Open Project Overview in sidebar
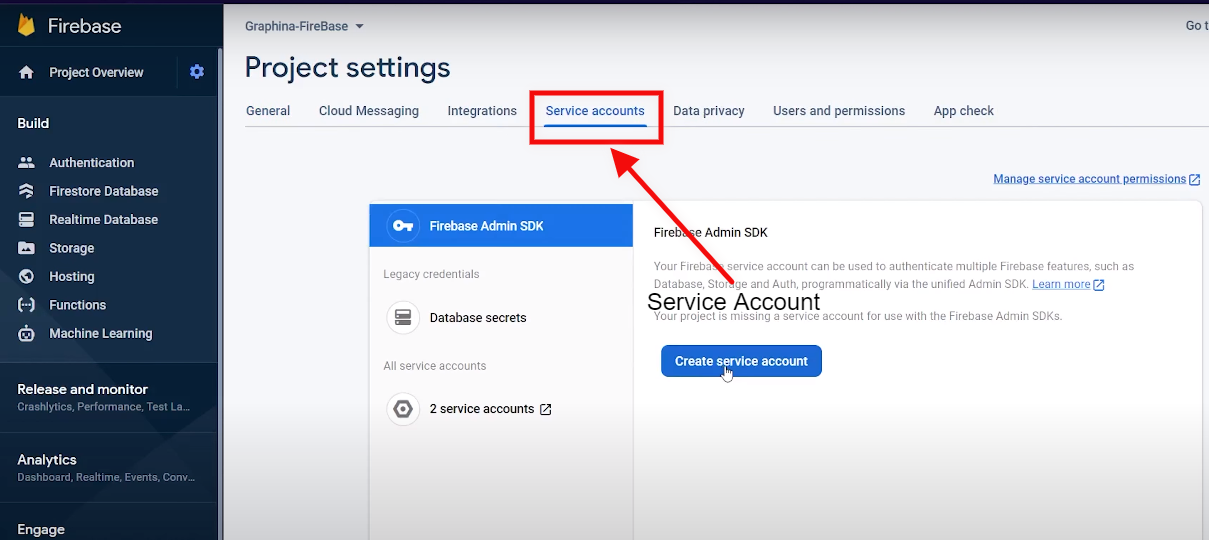This screenshot has width=1209, height=540. point(96,73)
